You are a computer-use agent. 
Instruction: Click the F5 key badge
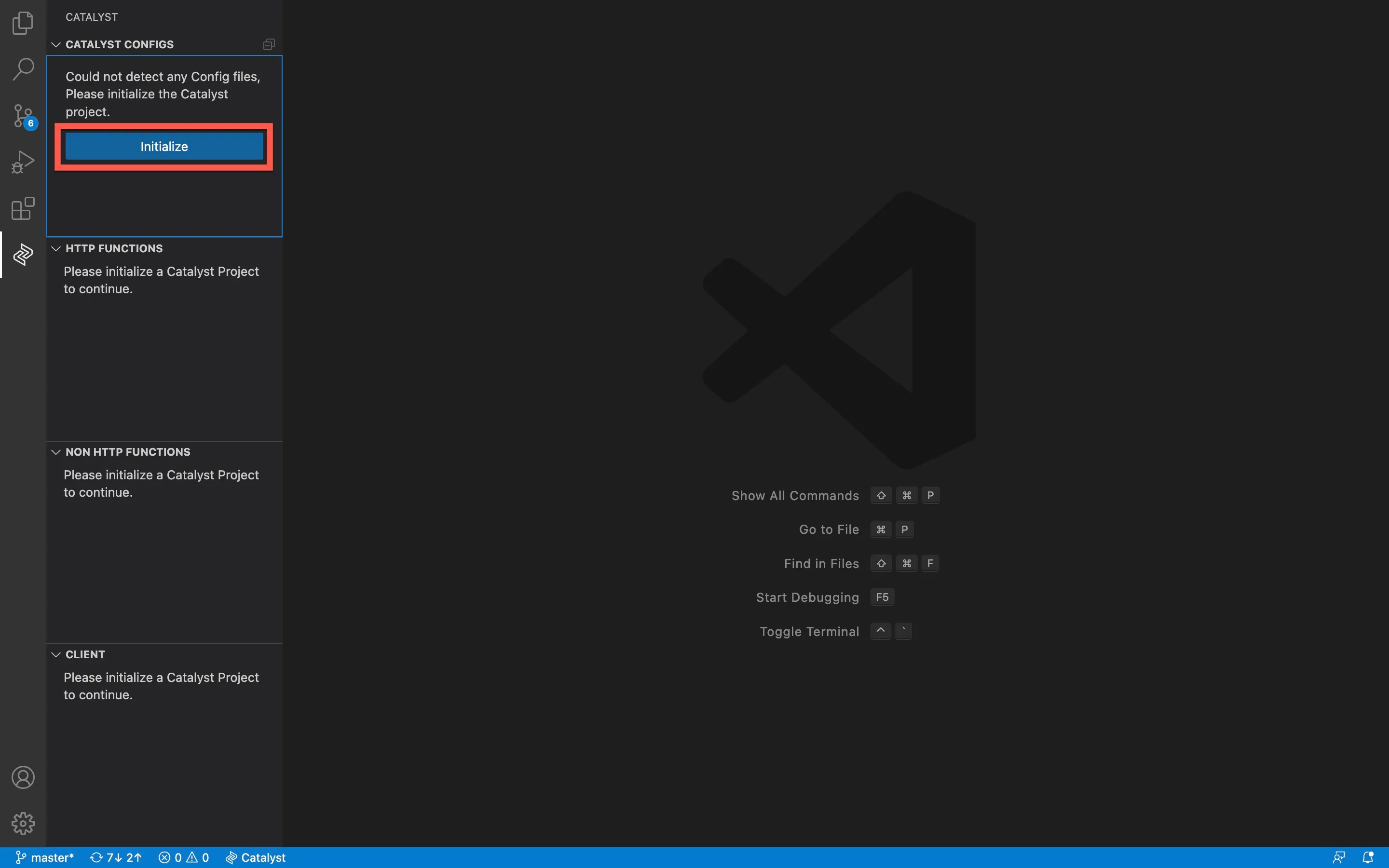tap(882, 597)
